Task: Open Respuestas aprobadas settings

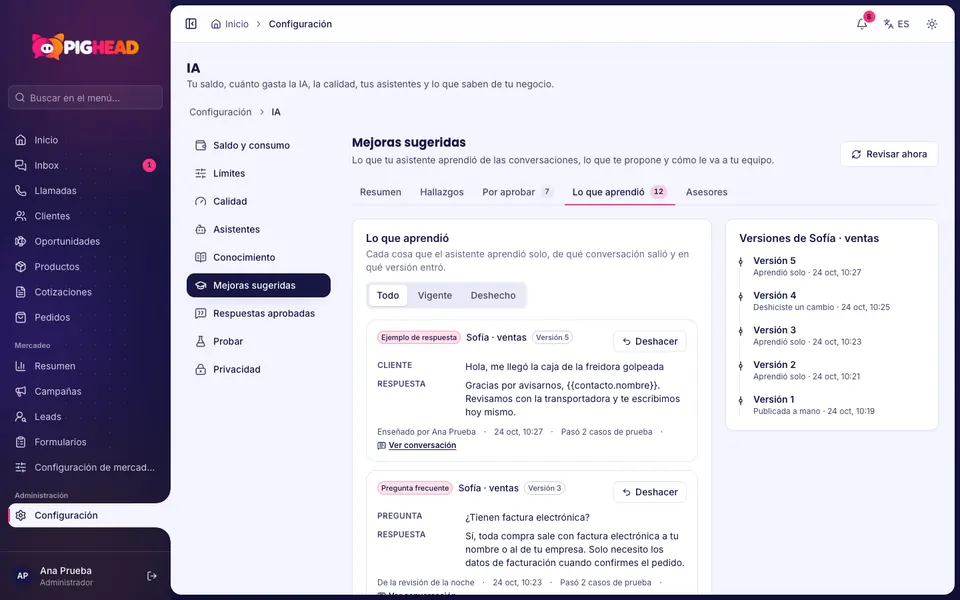Action: [x=258, y=313]
